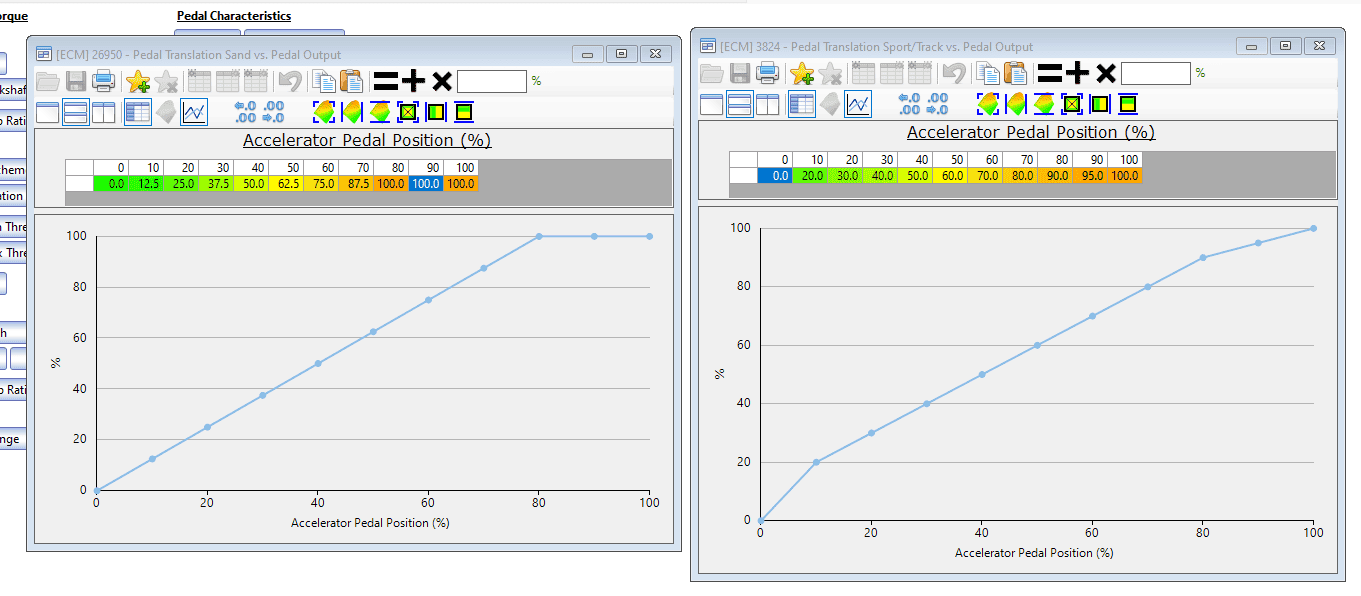Click the value entry box in Sport/Track window
1361x596 pixels.
coord(1156,73)
